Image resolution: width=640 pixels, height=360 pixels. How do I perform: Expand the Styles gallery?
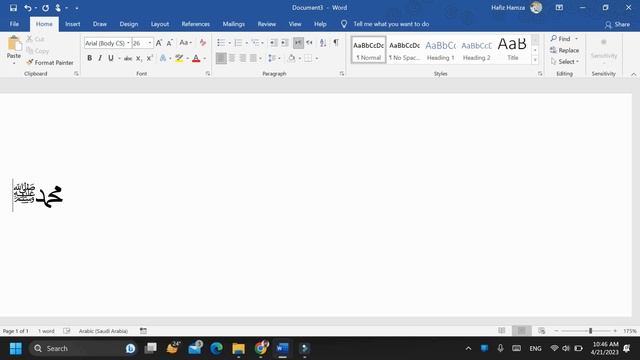pos(535,60)
